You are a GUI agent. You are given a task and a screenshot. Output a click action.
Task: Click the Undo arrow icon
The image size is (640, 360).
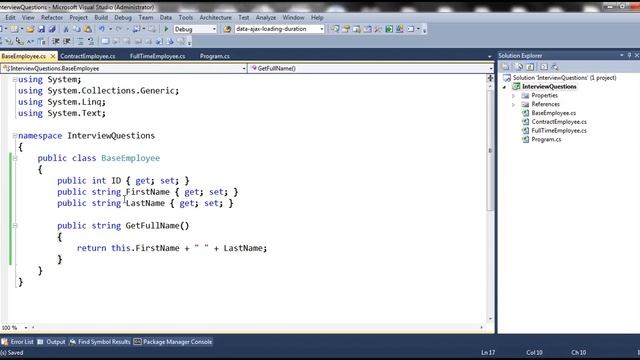point(102,29)
